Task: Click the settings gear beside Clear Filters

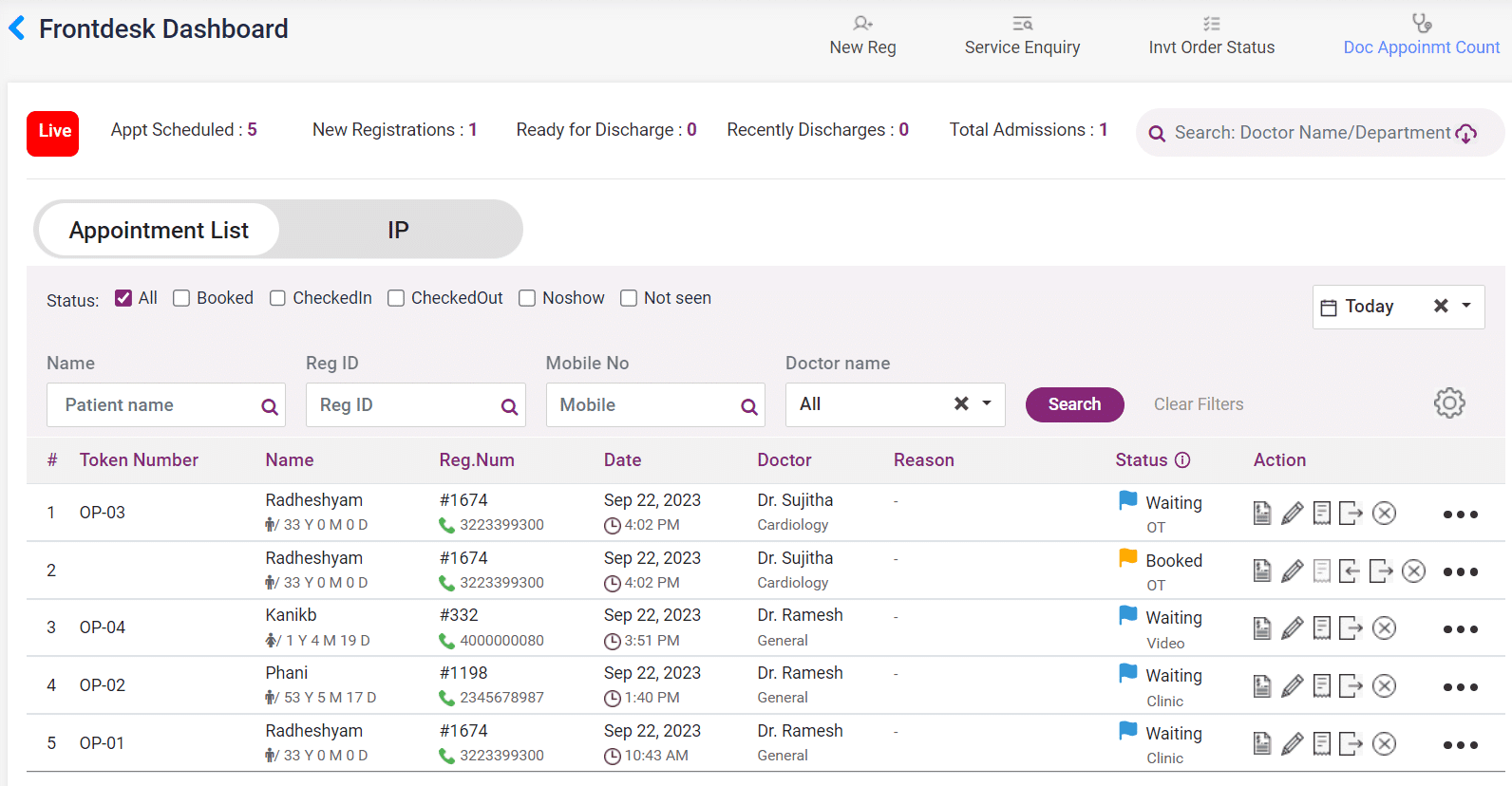Action: pyautogui.click(x=1448, y=403)
